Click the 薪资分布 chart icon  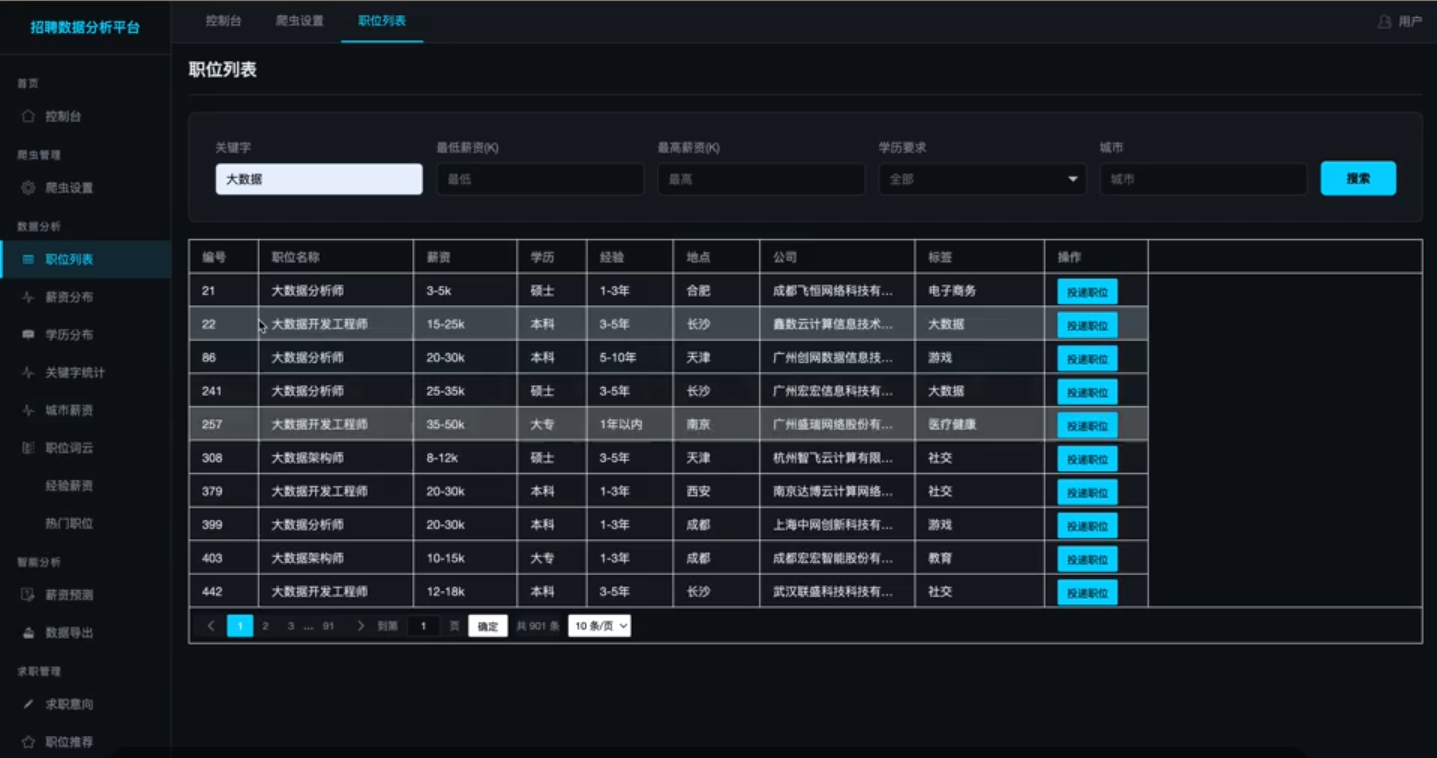click(28, 297)
